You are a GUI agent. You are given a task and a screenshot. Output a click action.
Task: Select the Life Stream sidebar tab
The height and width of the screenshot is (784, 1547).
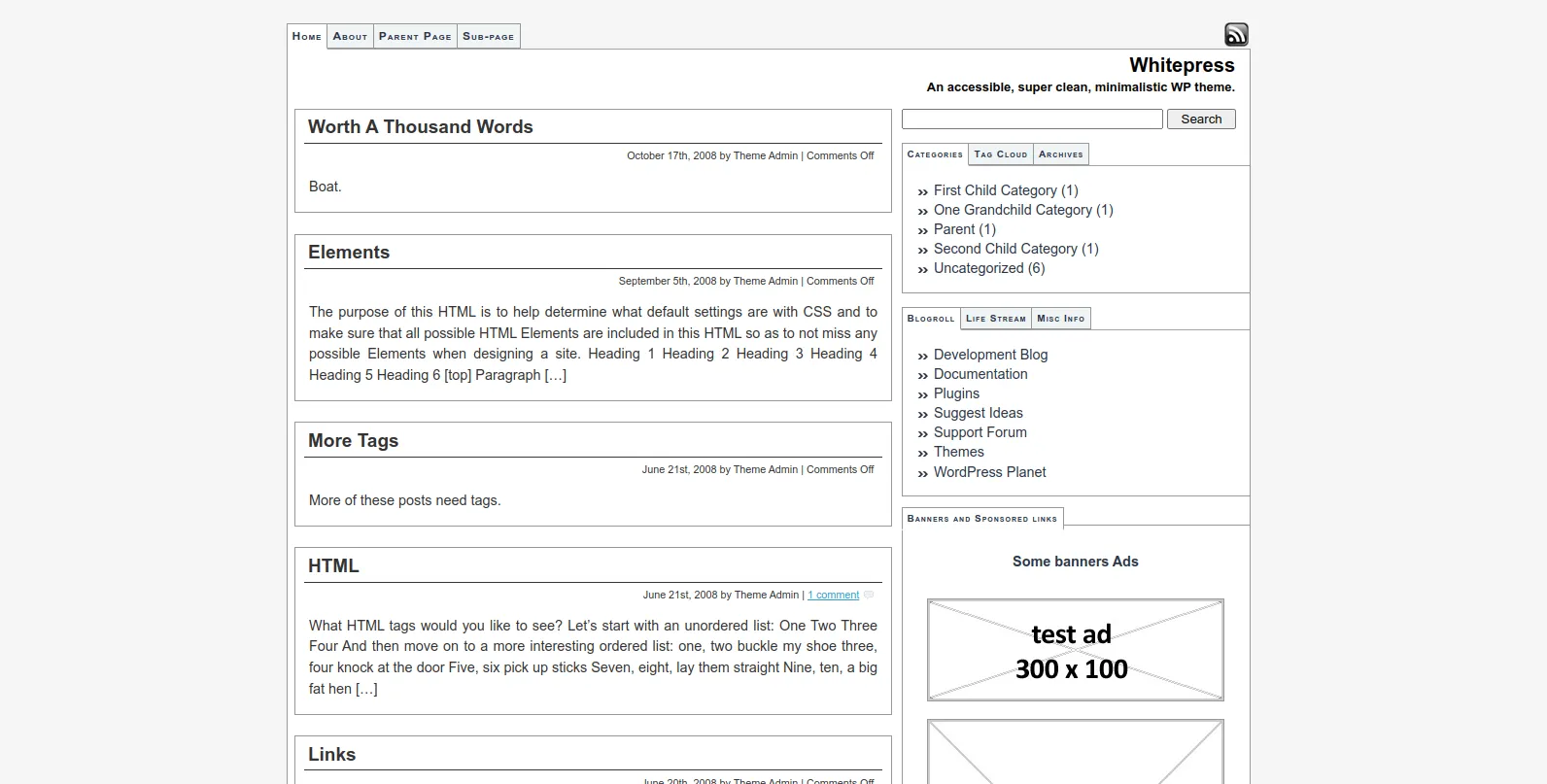point(996,319)
